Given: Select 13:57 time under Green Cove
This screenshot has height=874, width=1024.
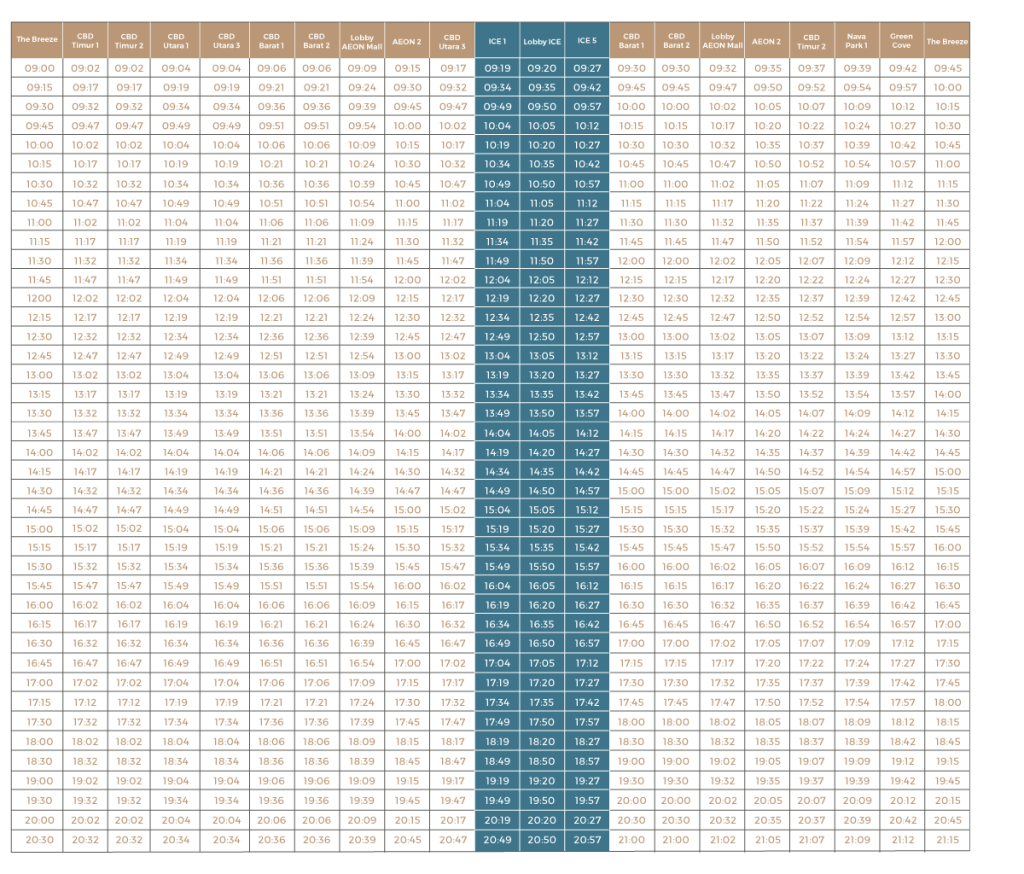Looking at the screenshot, I should click(x=902, y=395).
